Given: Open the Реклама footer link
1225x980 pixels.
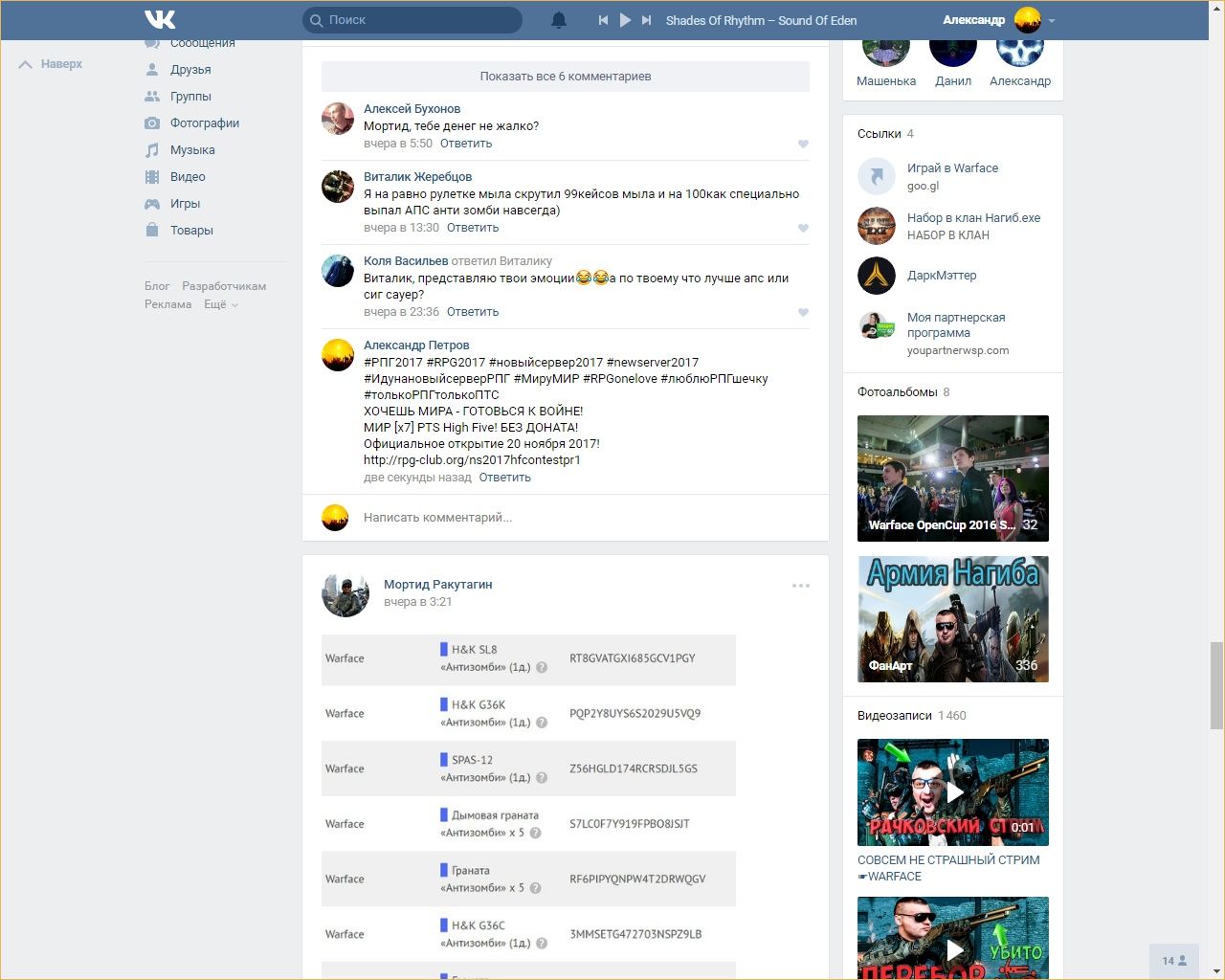Looking at the screenshot, I should (x=167, y=304).
